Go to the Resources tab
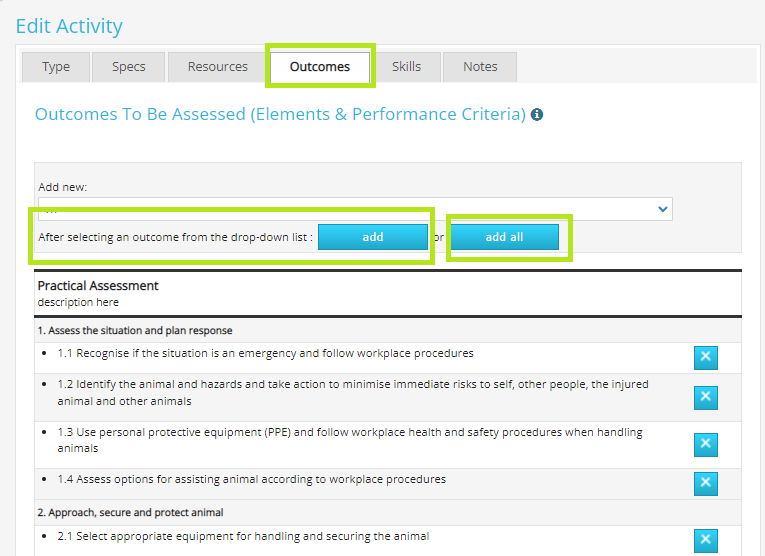The width and height of the screenshot is (765, 556). click(217, 67)
